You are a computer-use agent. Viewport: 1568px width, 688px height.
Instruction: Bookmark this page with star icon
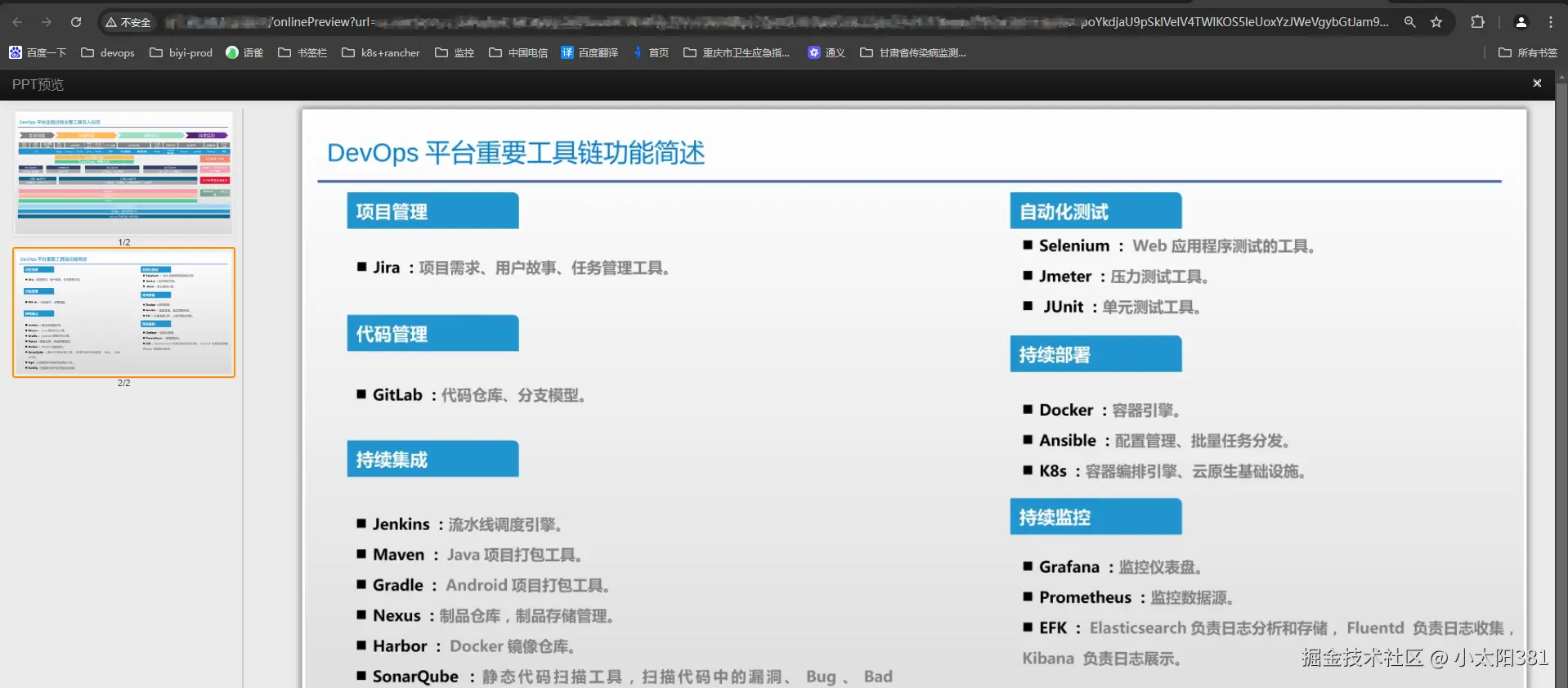[1436, 22]
